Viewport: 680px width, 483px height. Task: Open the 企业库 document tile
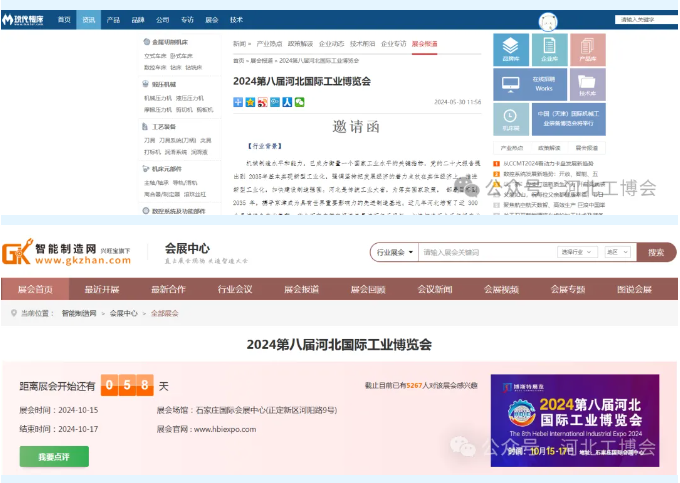pyautogui.click(x=549, y=49)
